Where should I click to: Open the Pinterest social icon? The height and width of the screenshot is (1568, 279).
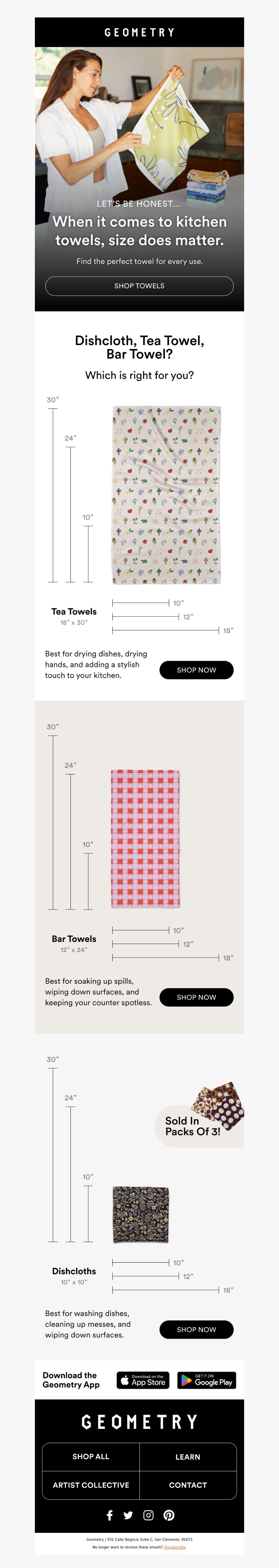(x=169, y=1515)
